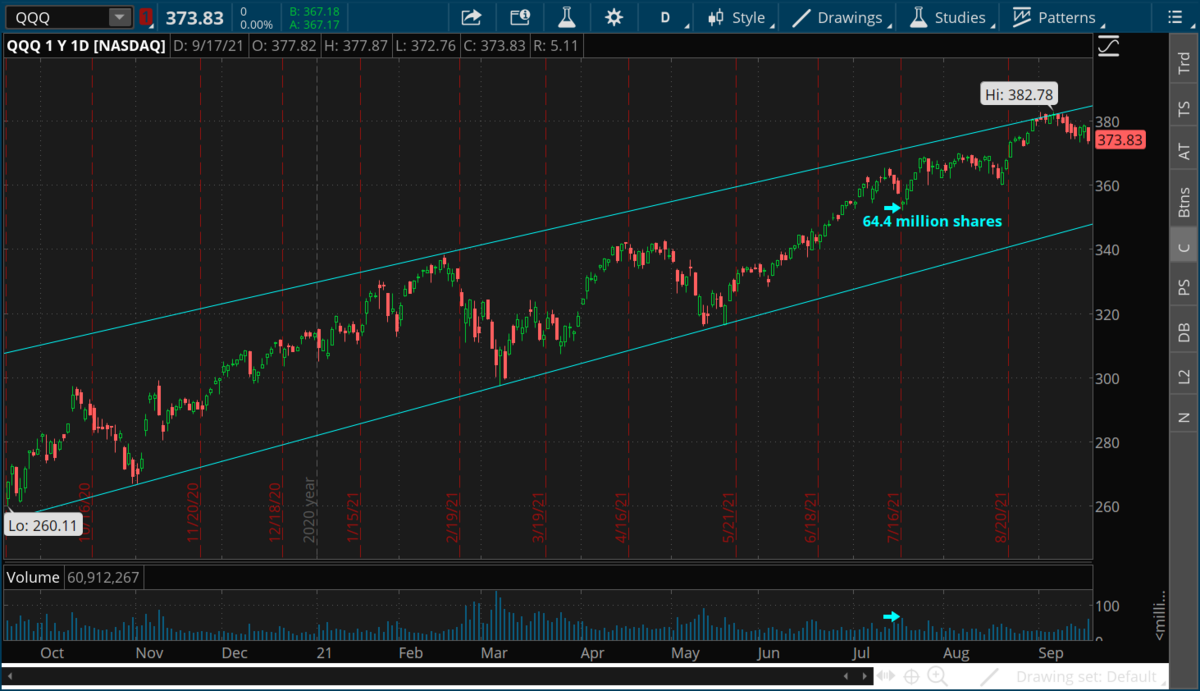Select the 64.4 million shares text annotation
The height and width of the screenshot is (691, 1200).
tap(931, 221)
